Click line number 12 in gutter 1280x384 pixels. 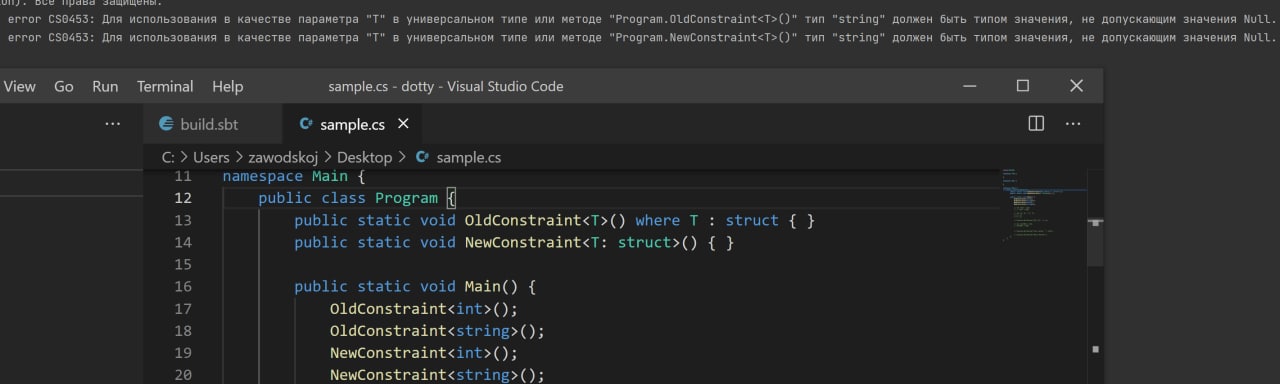pos(182,198)
